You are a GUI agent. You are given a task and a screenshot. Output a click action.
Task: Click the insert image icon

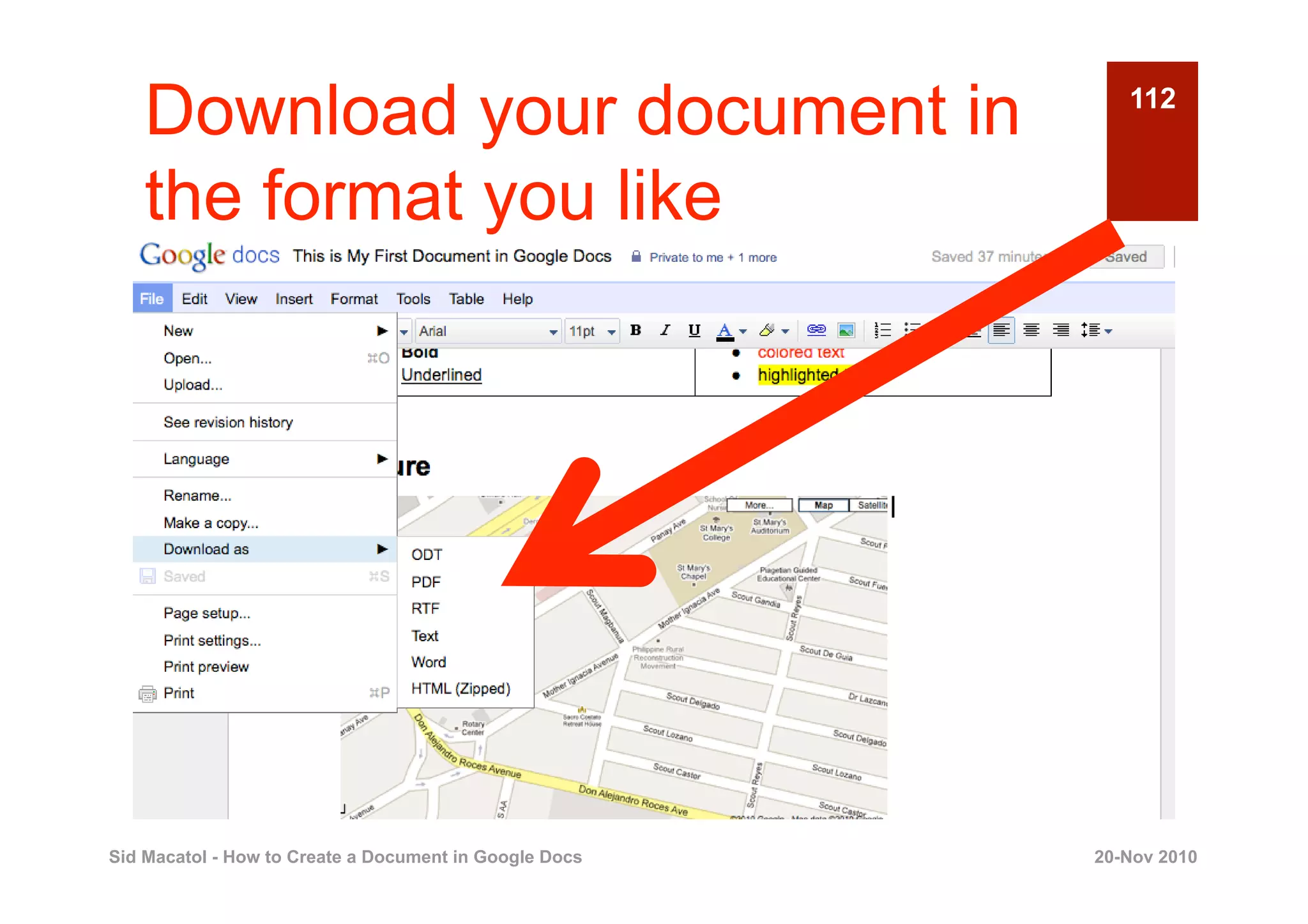(x=846, y=331)
